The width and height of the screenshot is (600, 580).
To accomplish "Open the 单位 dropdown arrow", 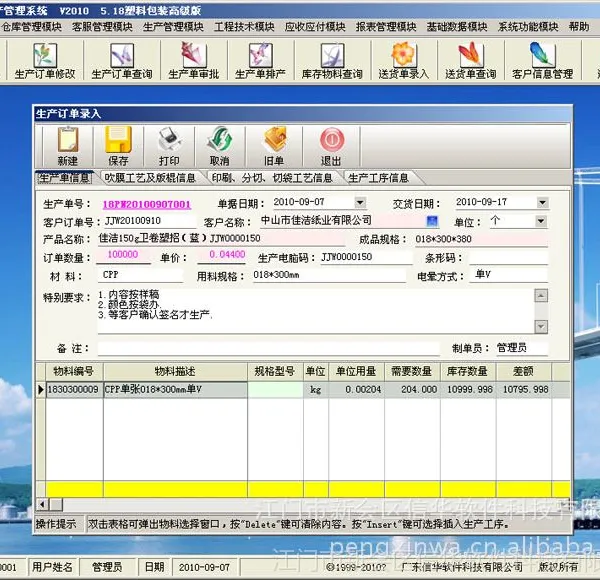I will coord(540,221).
